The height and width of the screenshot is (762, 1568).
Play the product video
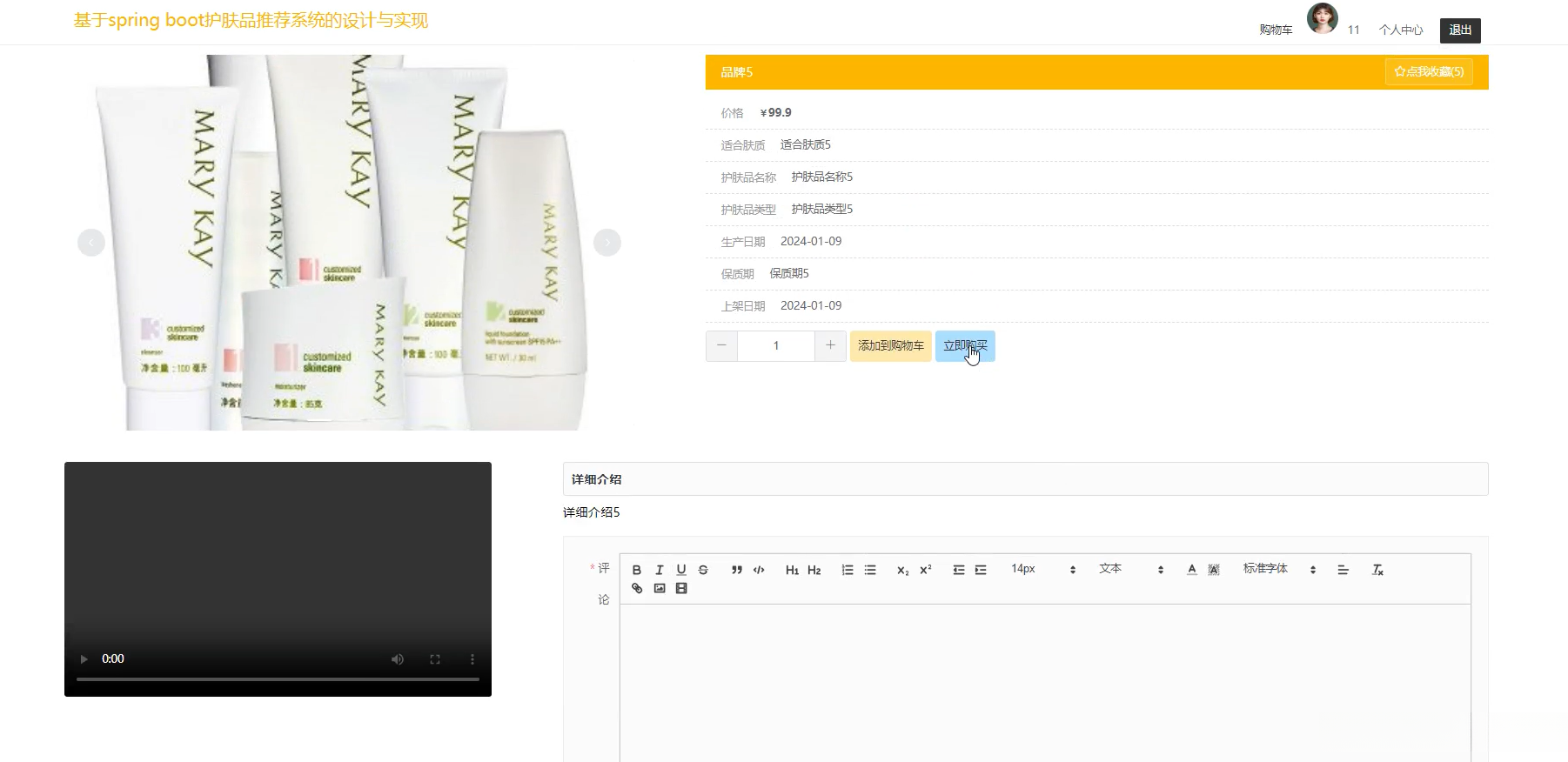pyautogui.click(x=84, y=659)
